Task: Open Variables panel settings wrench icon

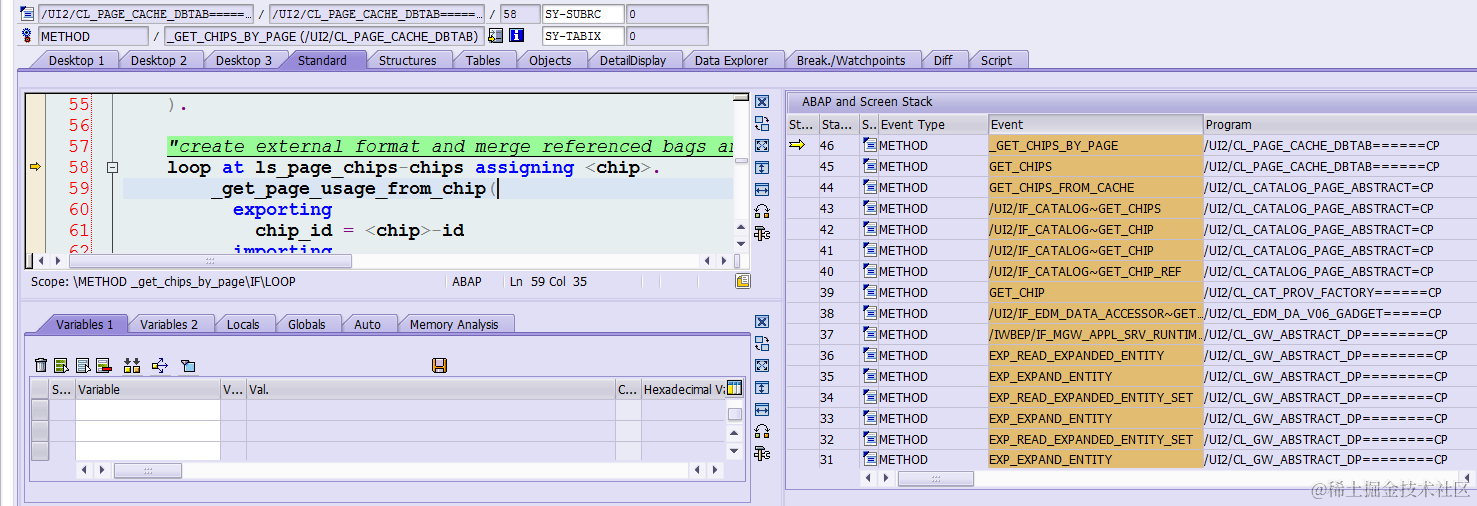Action: (762, 453)
